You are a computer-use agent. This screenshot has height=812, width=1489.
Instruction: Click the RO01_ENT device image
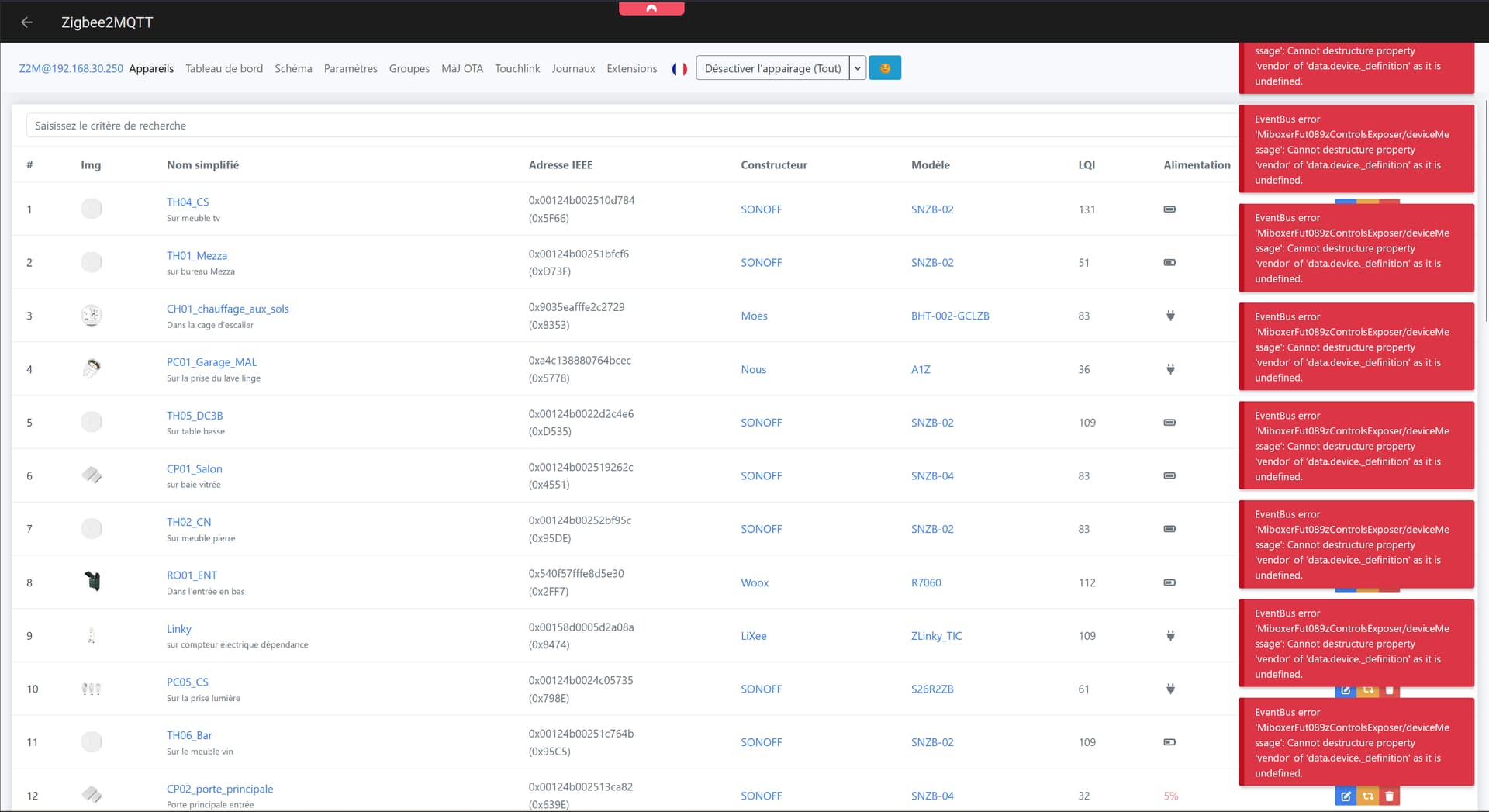point(92,582)
